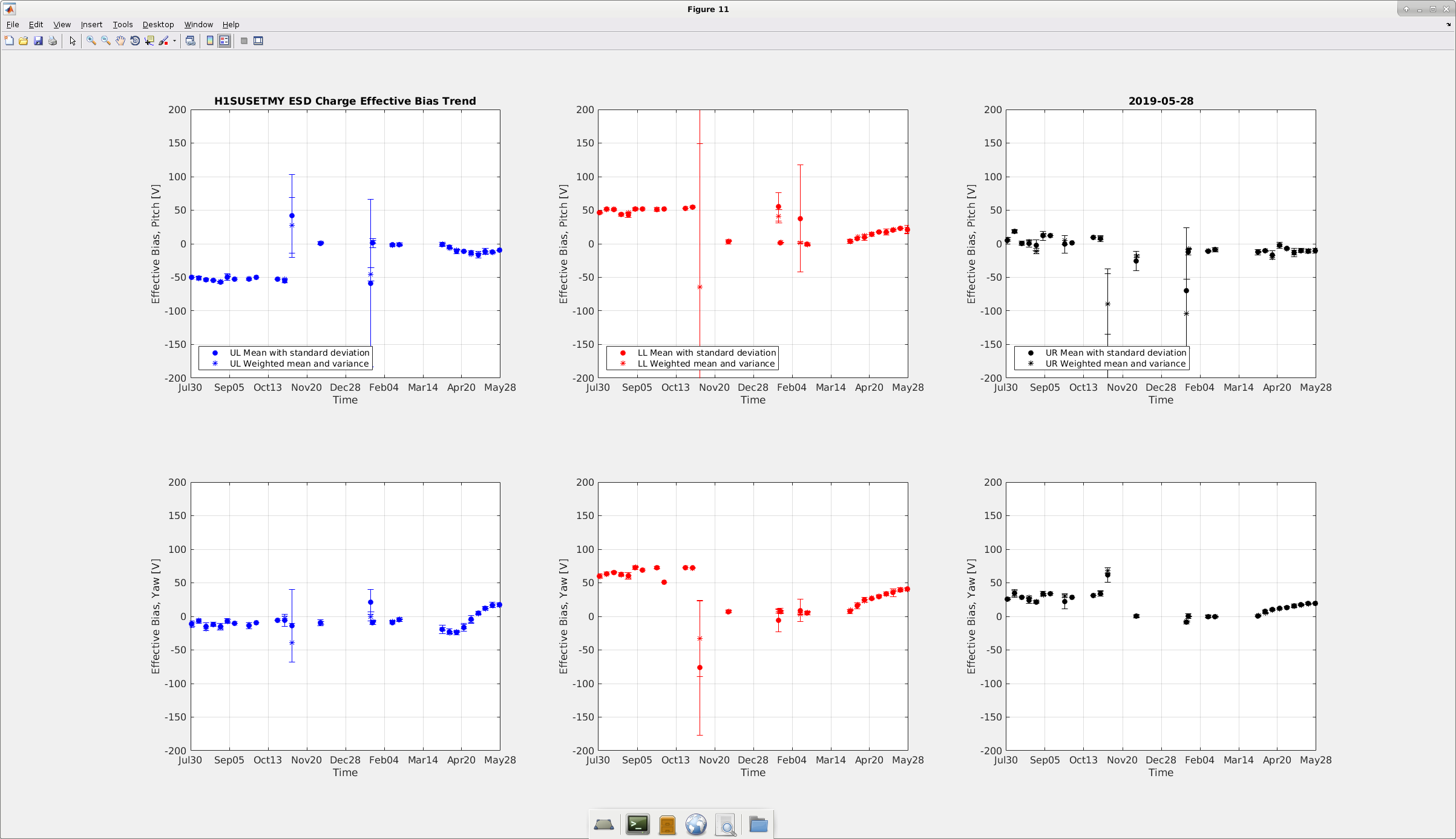This screenshot has width=1456, height=839.
Task: Open the Insert menu
Action: point(91,25)
